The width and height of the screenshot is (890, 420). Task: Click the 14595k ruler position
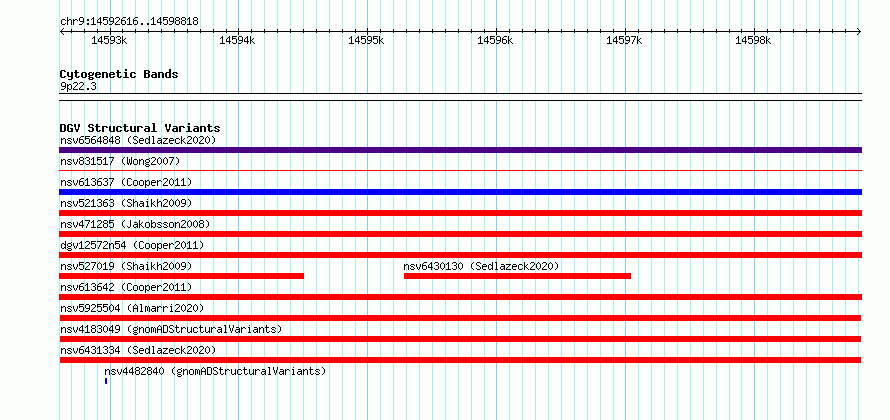point(367,40)
